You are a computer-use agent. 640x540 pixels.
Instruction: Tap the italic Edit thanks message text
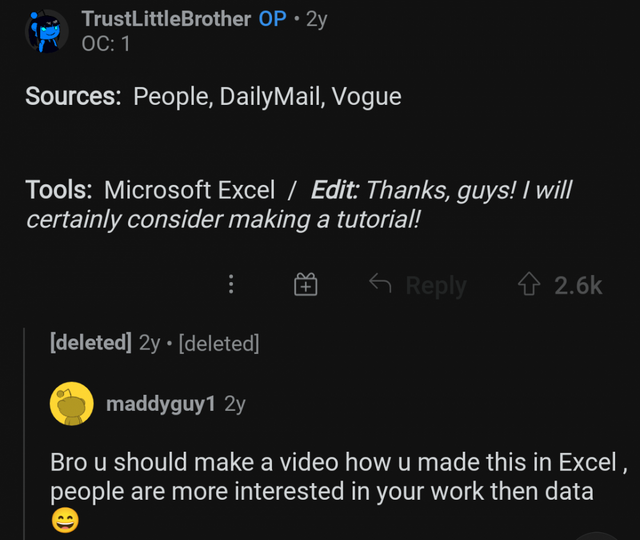[x=440, y=190]
